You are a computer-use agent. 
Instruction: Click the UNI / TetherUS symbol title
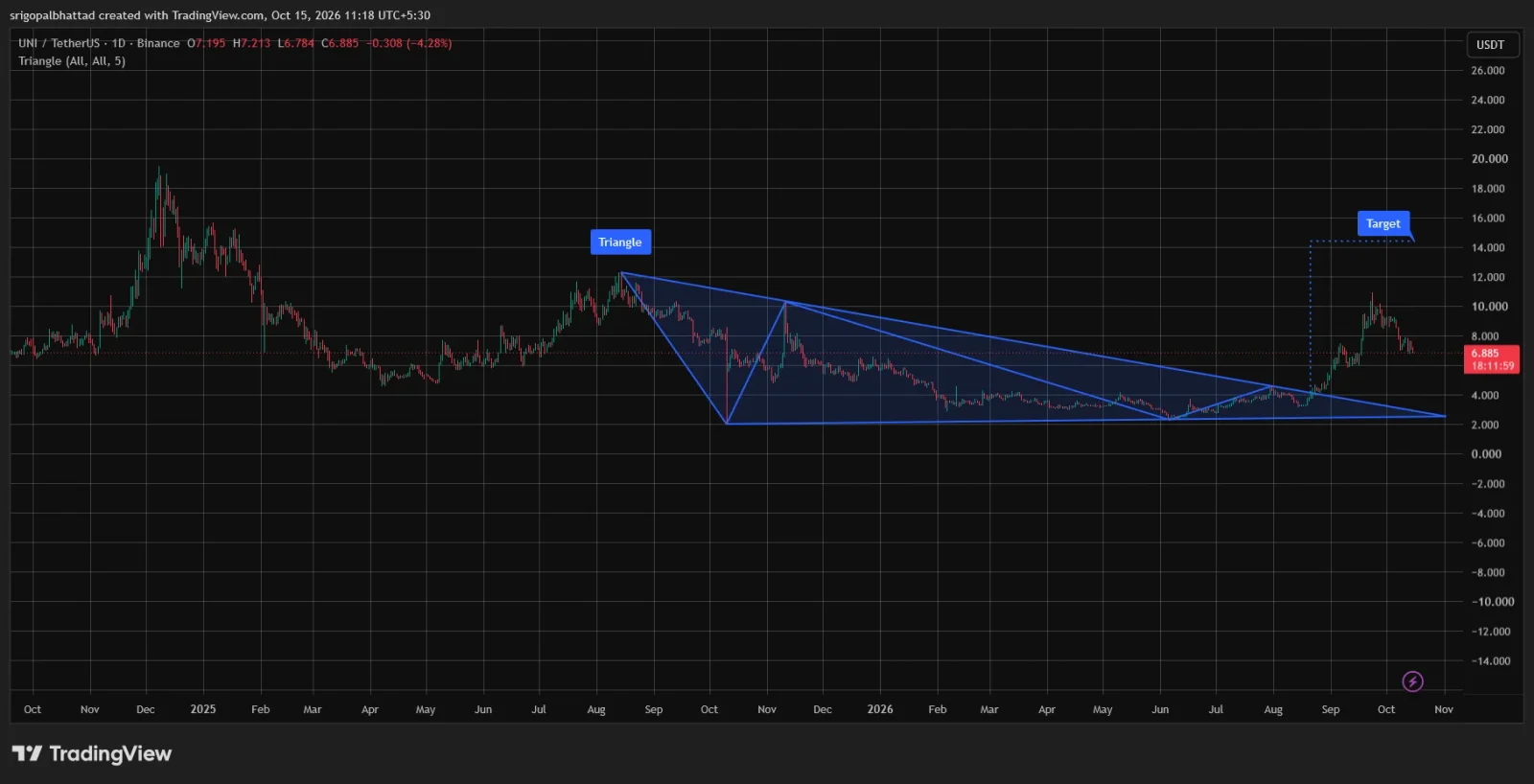pos(58,43)
